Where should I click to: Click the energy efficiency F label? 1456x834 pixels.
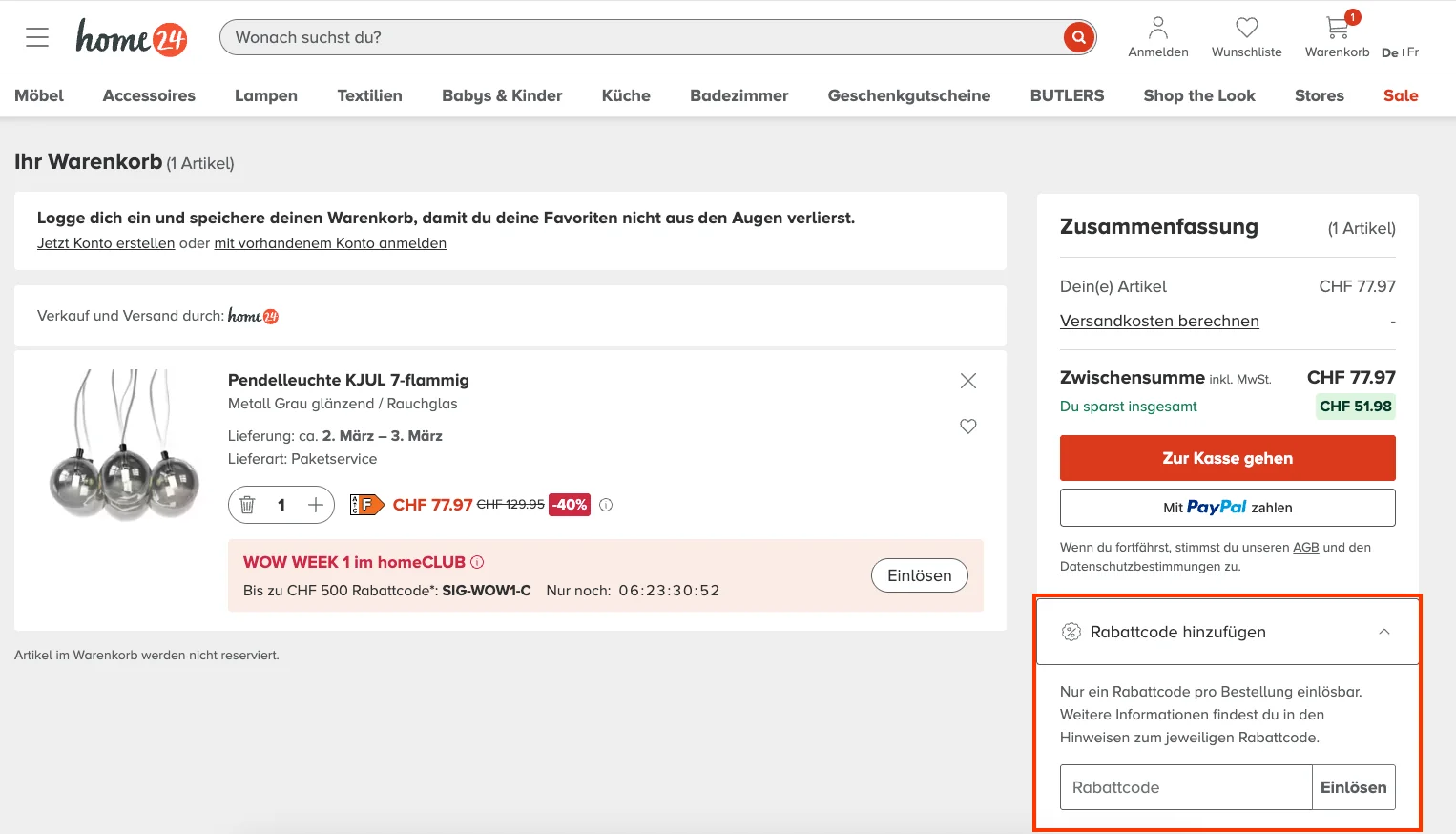[x=368, y=504]
